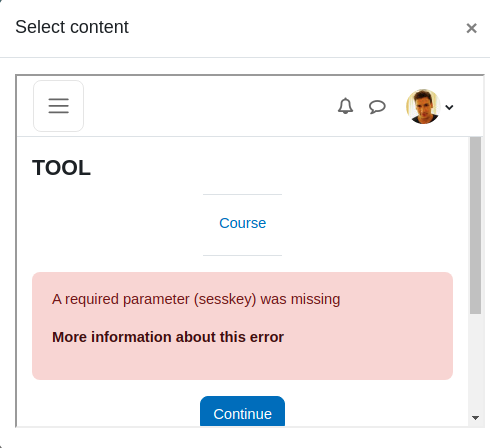Screen dimensions: 490x448
Task: Click the Select content dialog title
Action: (x=72, y=27)
